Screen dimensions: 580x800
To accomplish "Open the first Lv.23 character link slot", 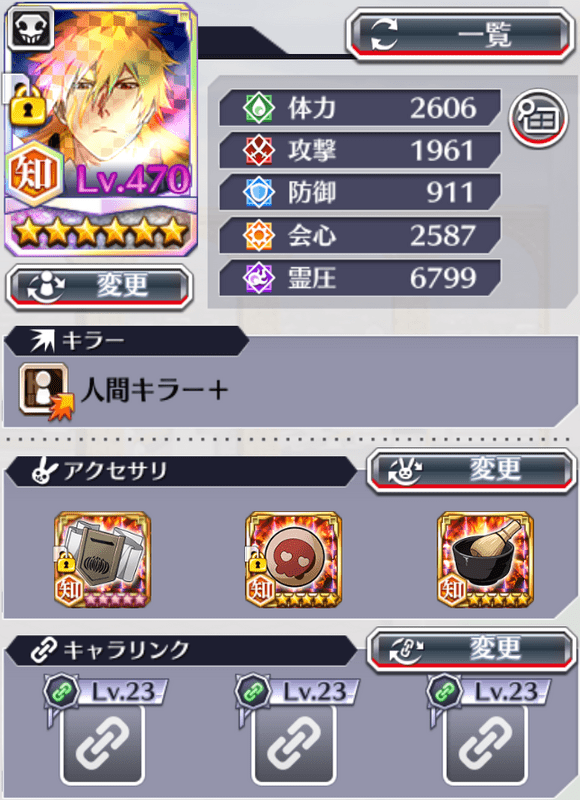I will pyautogui.click(x=102, y=743).
